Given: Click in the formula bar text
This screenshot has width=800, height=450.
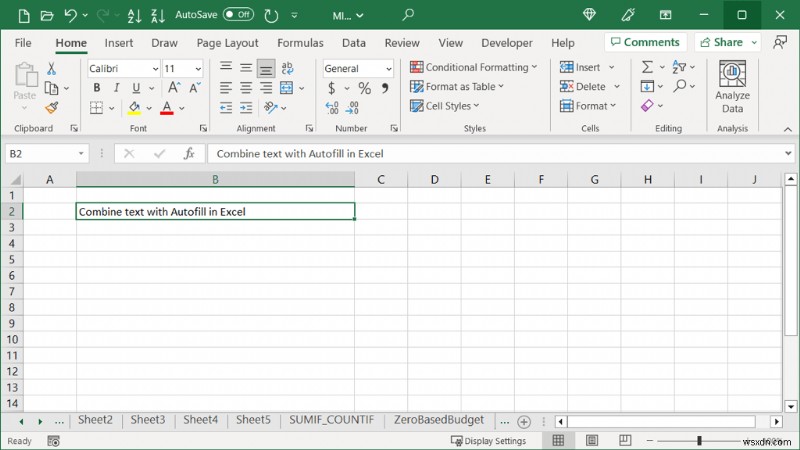Looking at the screenshot, I should [300, 154].
